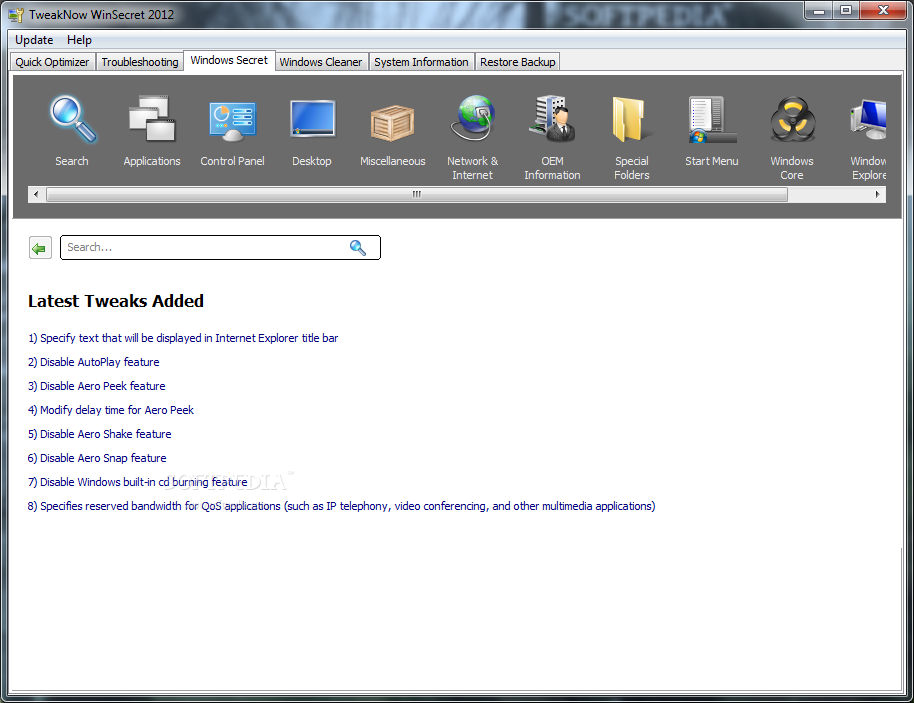Viewport: 914px width, 703px height.
Task: Open the Miscellaneous crate icon
Action: (x=392, y=123)
